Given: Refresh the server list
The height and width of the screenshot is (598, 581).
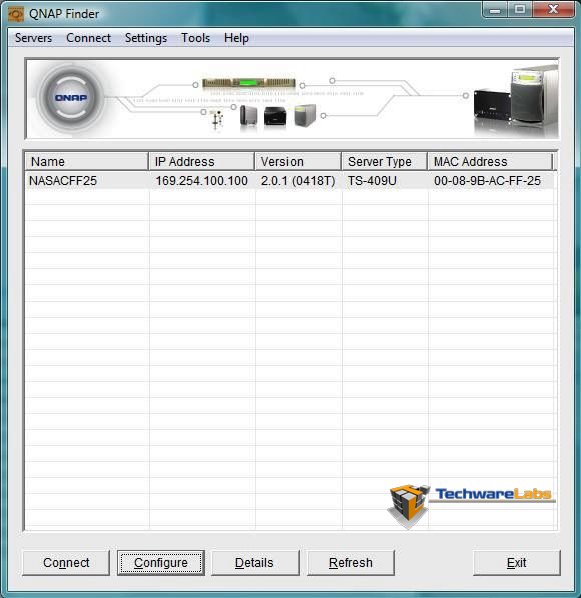Looking at the screenshot, I should [x=351, y=563].
